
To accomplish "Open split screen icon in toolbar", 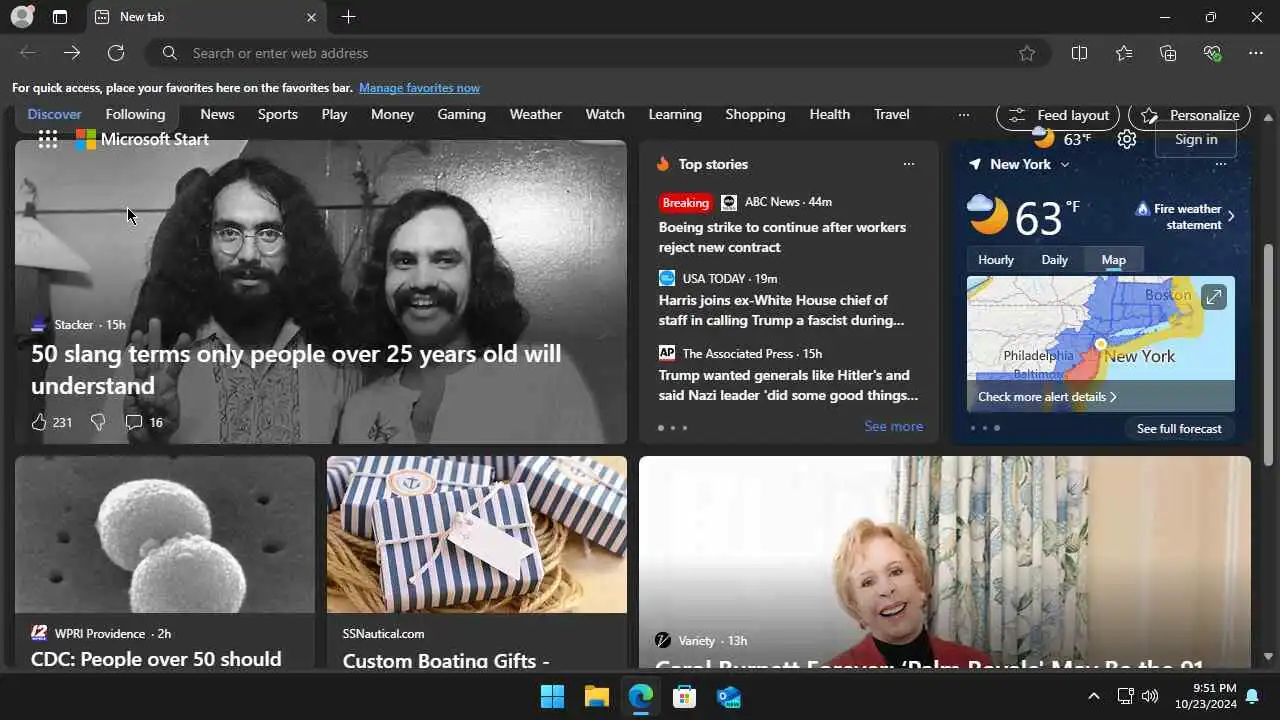I will [x=1079, y=53].
